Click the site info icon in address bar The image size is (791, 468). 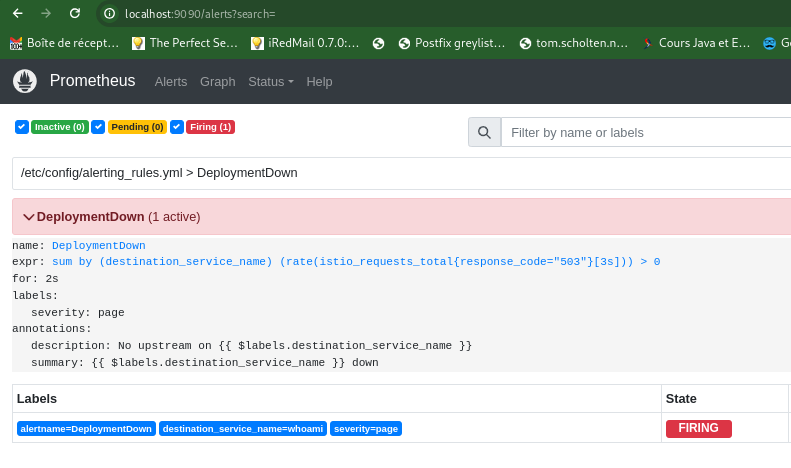110,14
